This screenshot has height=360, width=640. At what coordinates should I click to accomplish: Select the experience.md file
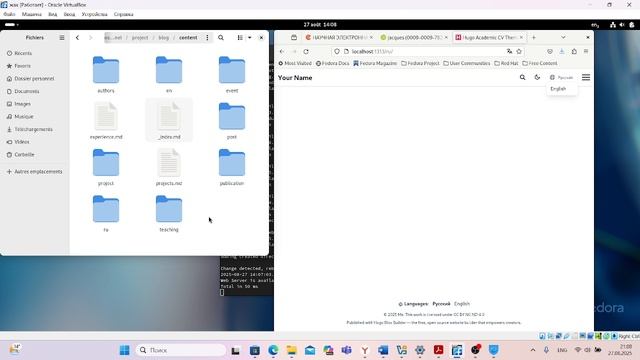coord(106,116)
